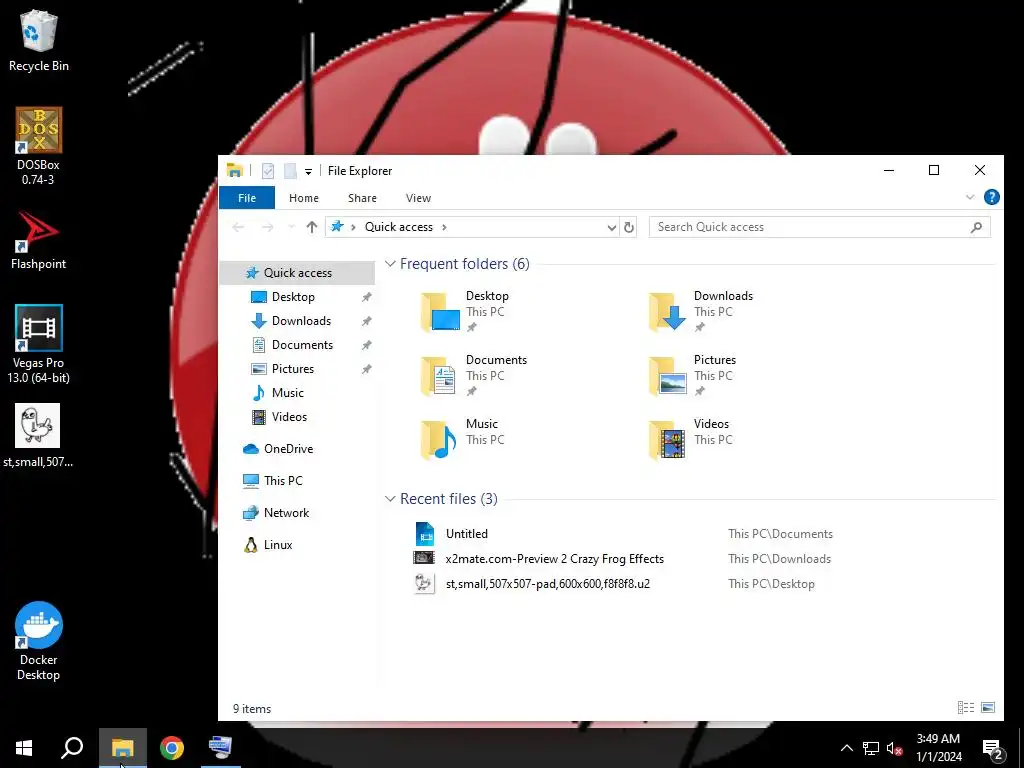
Task: Select Desktop in the navigation pane
Action: [x=296, y=297]
